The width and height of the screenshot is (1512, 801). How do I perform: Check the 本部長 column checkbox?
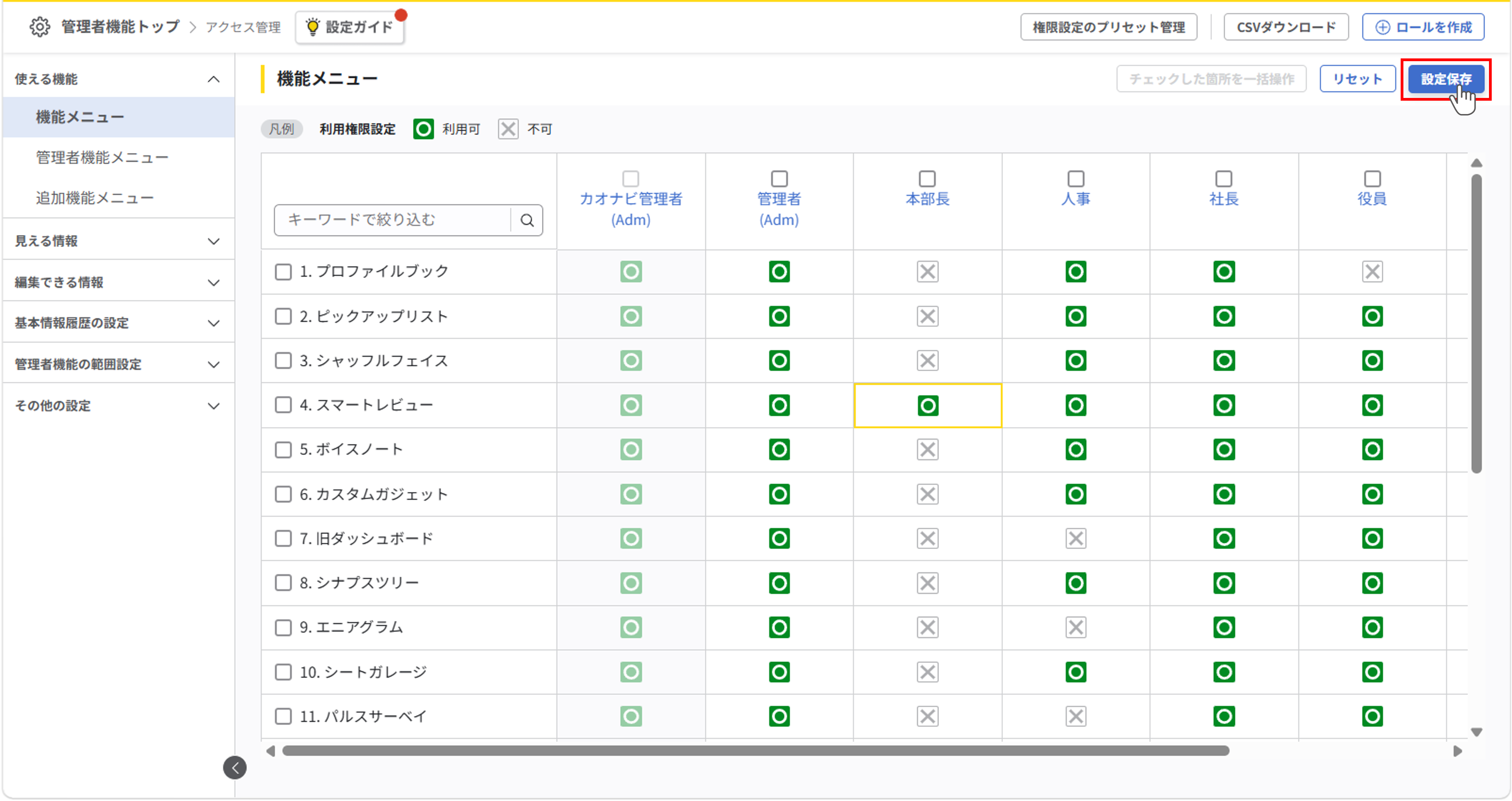[927, 178]
